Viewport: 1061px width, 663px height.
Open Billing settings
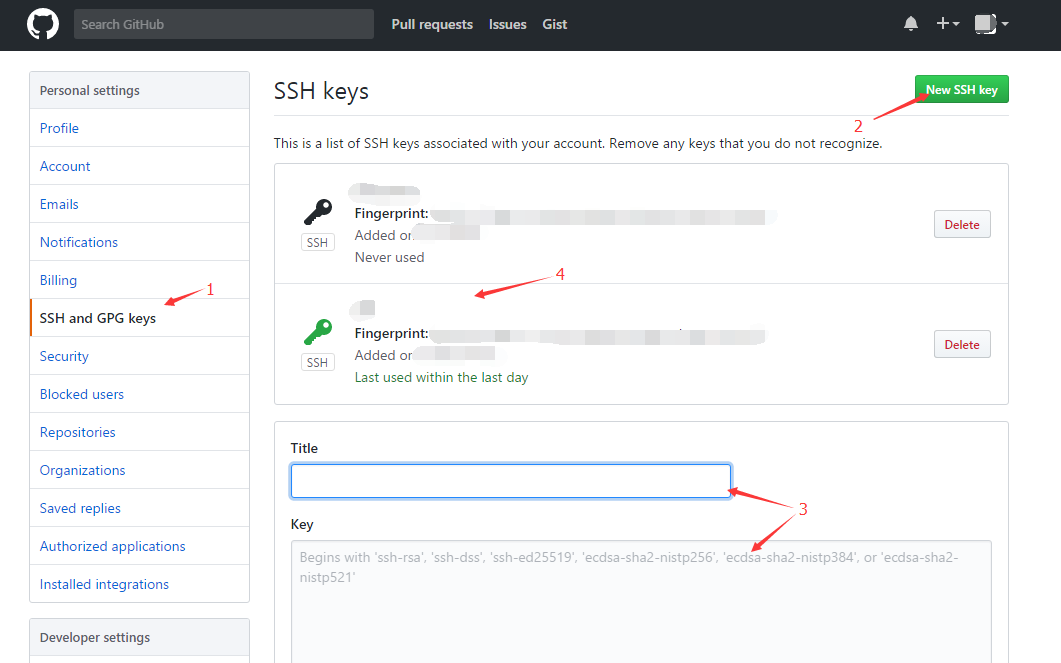coord(139,279)
